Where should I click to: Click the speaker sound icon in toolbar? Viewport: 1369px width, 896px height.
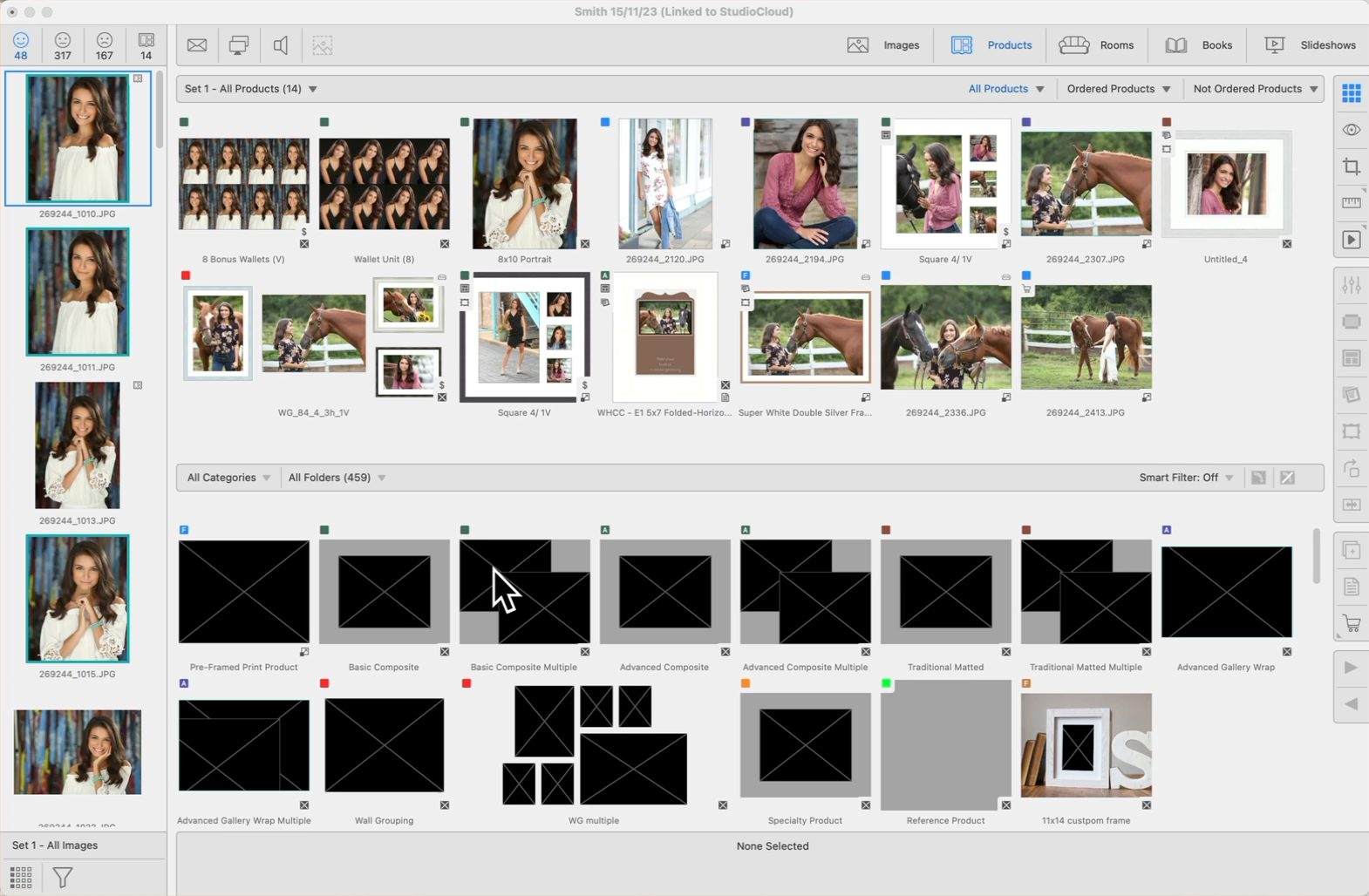pyautogui.click(x=281, y=45)
